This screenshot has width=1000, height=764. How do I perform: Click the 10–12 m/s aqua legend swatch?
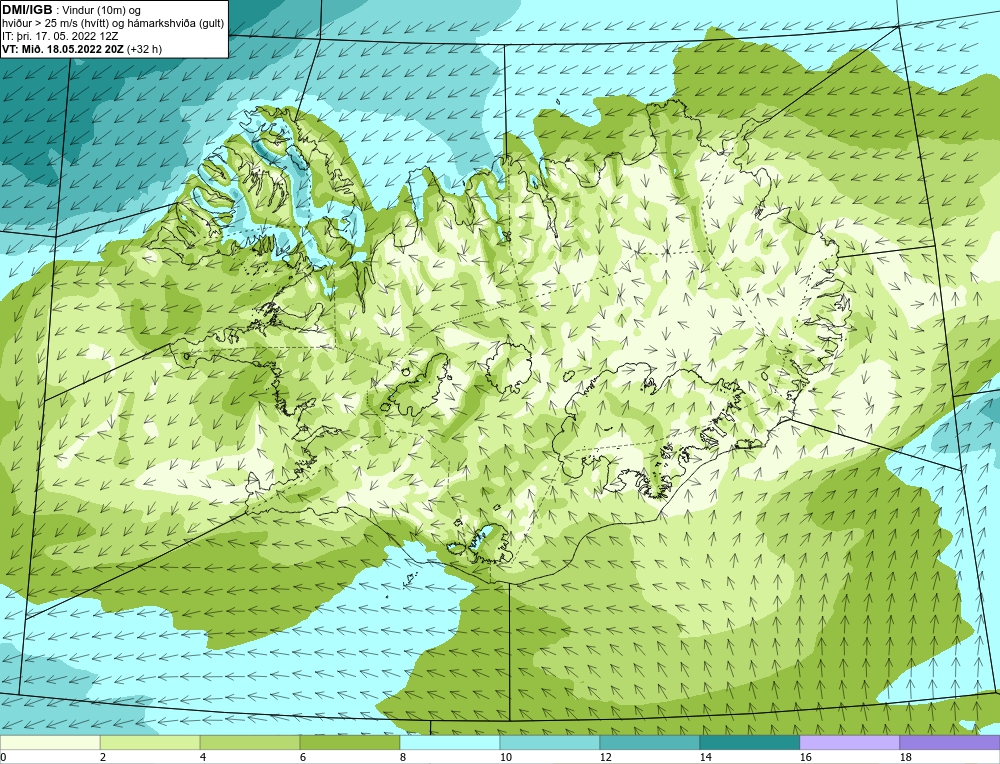550,742
